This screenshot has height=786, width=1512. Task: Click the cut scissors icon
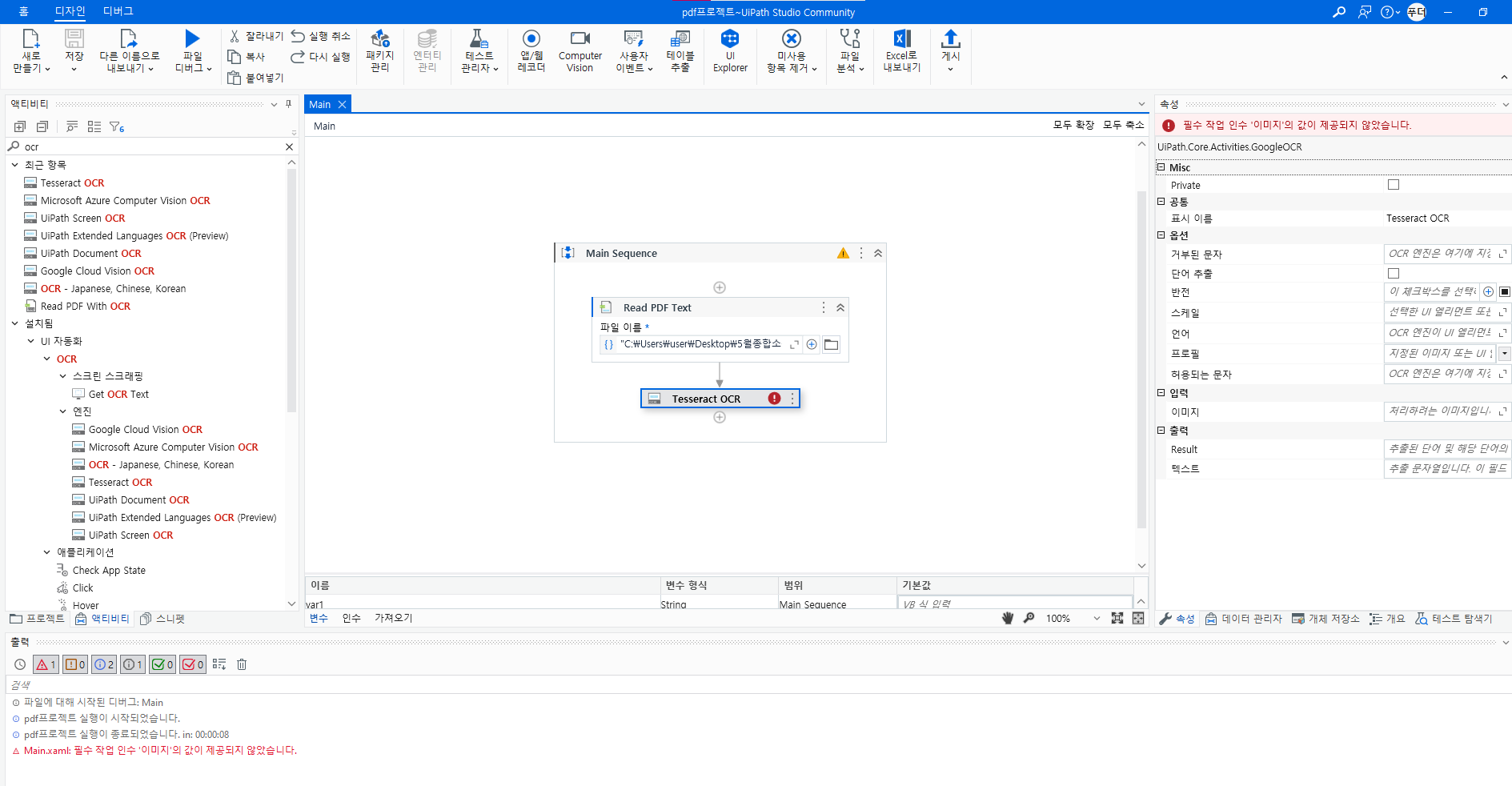(x=235, y=36)
